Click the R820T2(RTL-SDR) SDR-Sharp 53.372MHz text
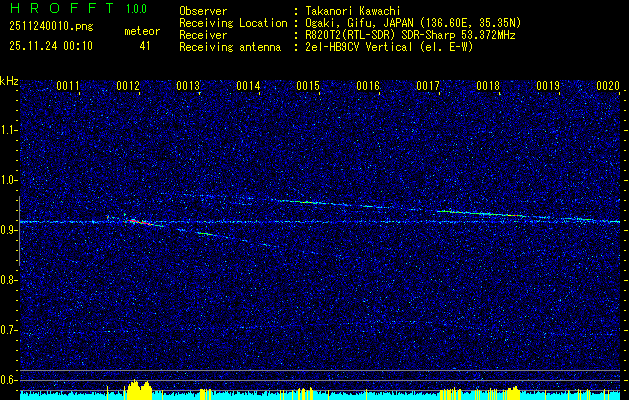Screen dimensions: 629x400 pyautogui.click(x=410, y=35)
